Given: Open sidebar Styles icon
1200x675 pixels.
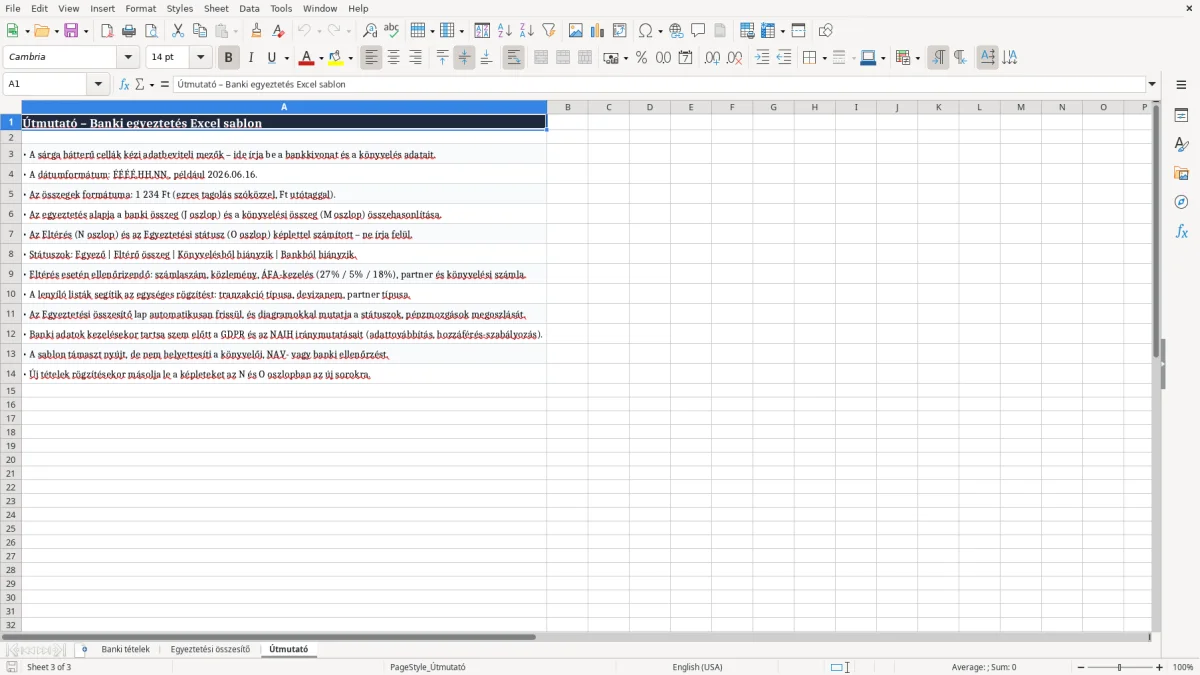Looking at the screenshot, I should [1181, 145].
